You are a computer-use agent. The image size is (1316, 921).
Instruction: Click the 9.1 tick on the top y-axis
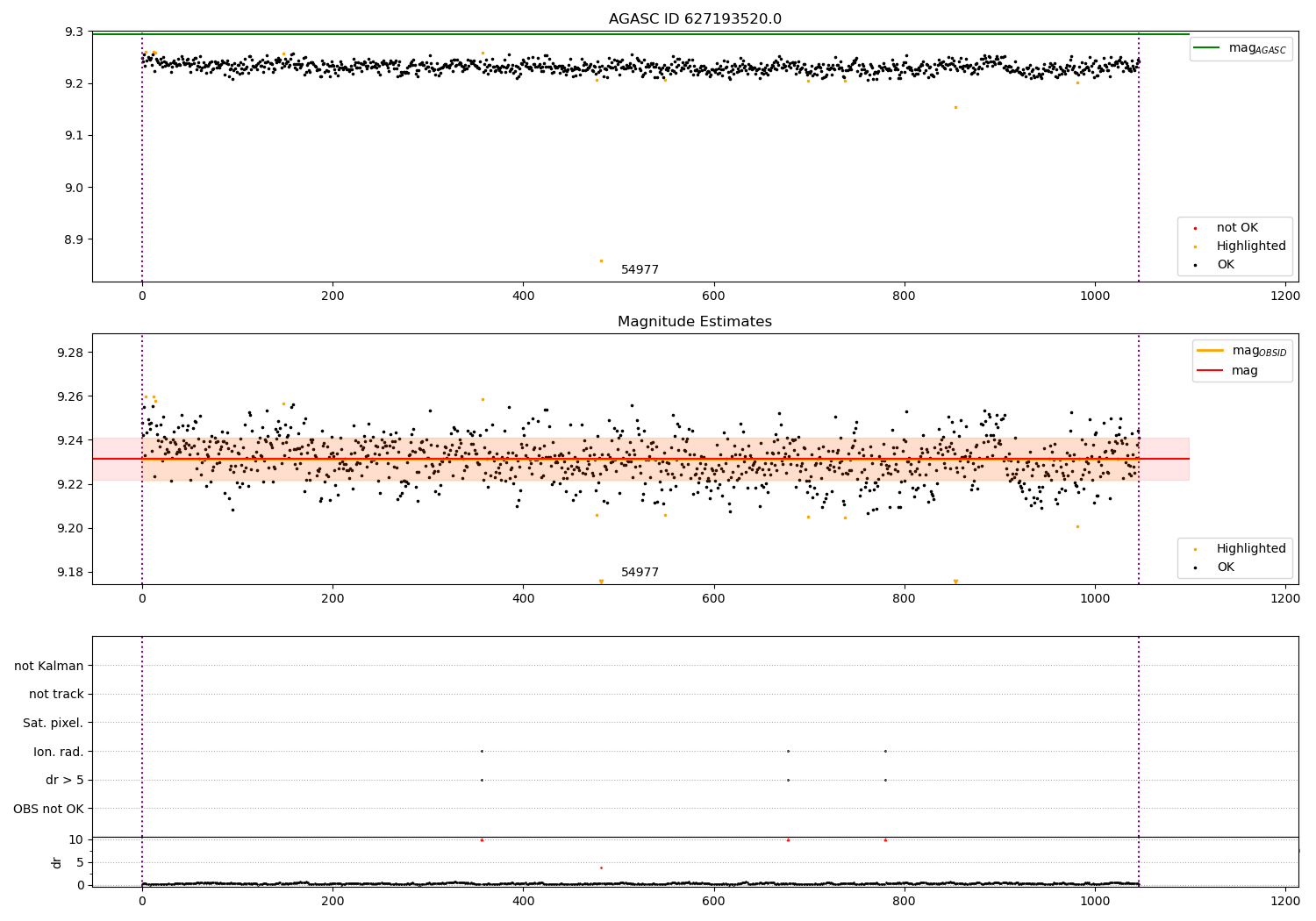(74, 135)
